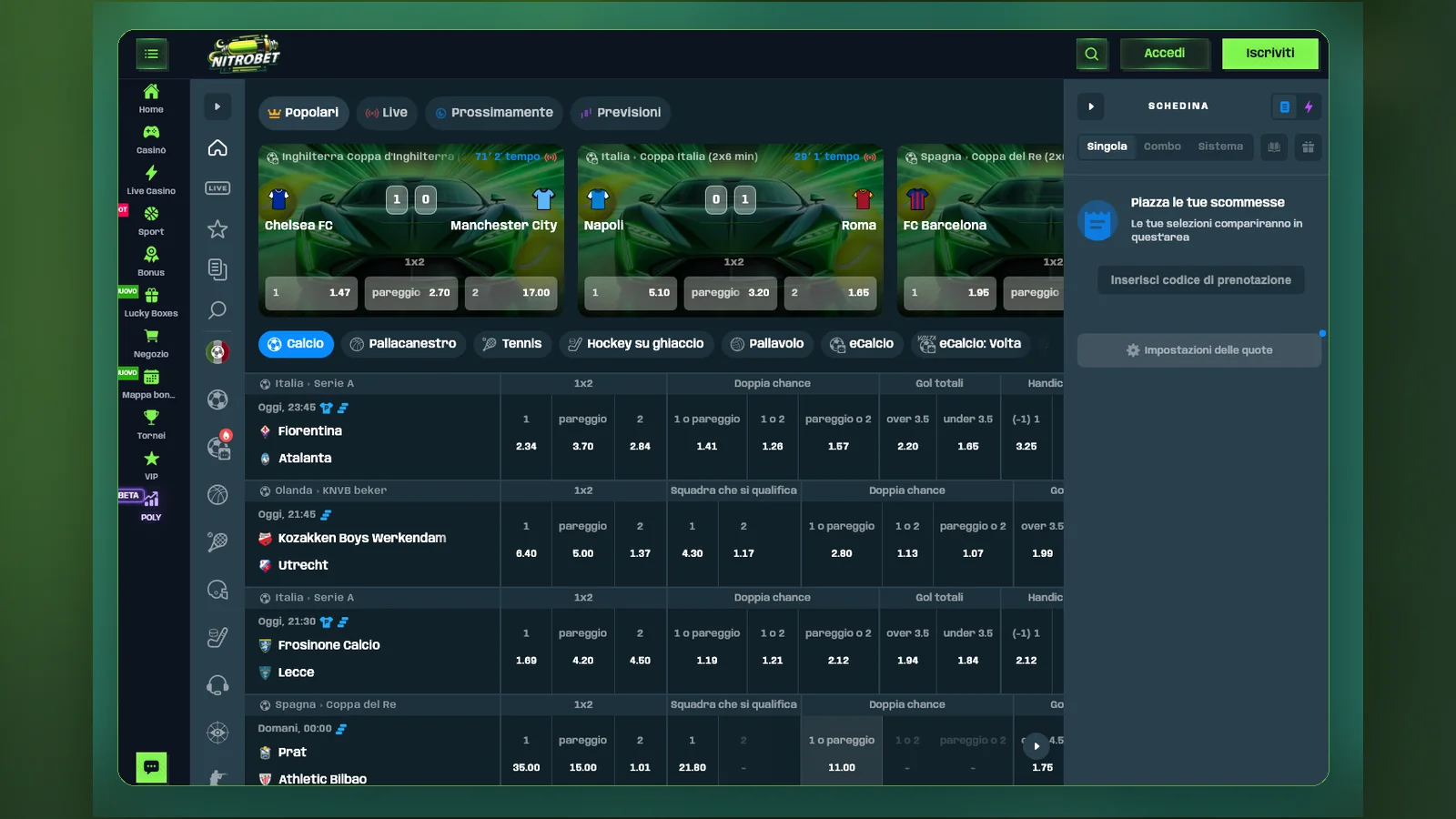Open the Olanda KNVB beker league link

click(x=330, y=490)
